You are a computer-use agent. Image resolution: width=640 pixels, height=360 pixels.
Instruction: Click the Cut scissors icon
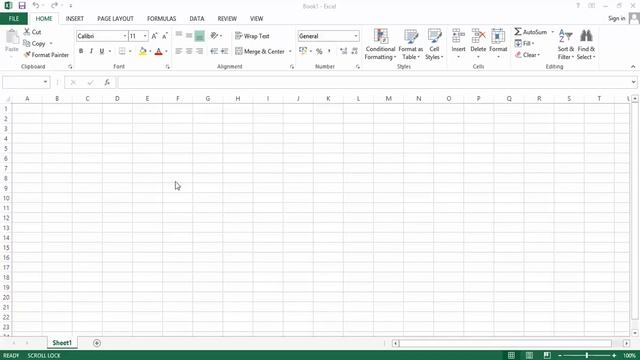pyautogui.click(x=27, y=31)
